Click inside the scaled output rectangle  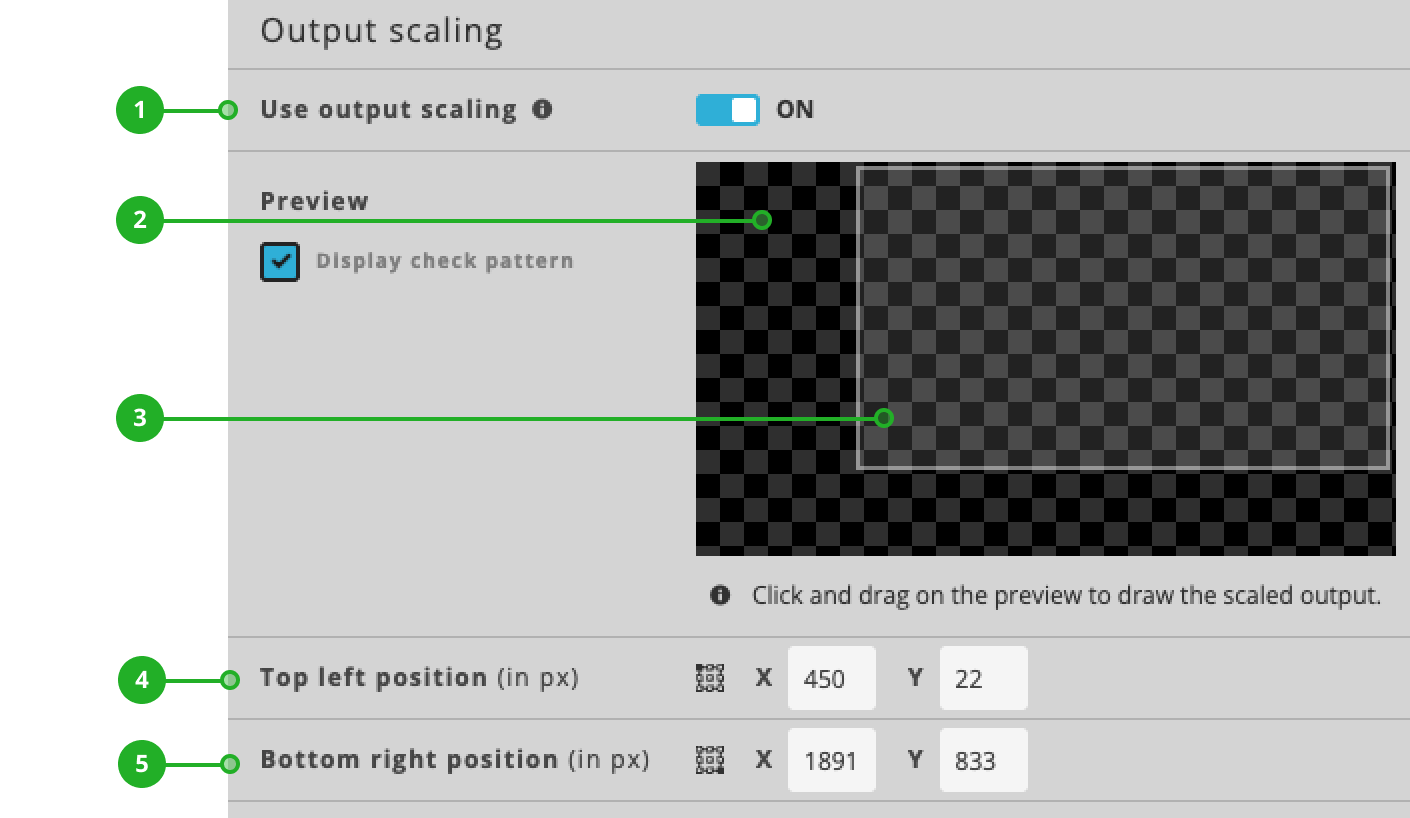pyautogui.click(x=1120, y=320)
